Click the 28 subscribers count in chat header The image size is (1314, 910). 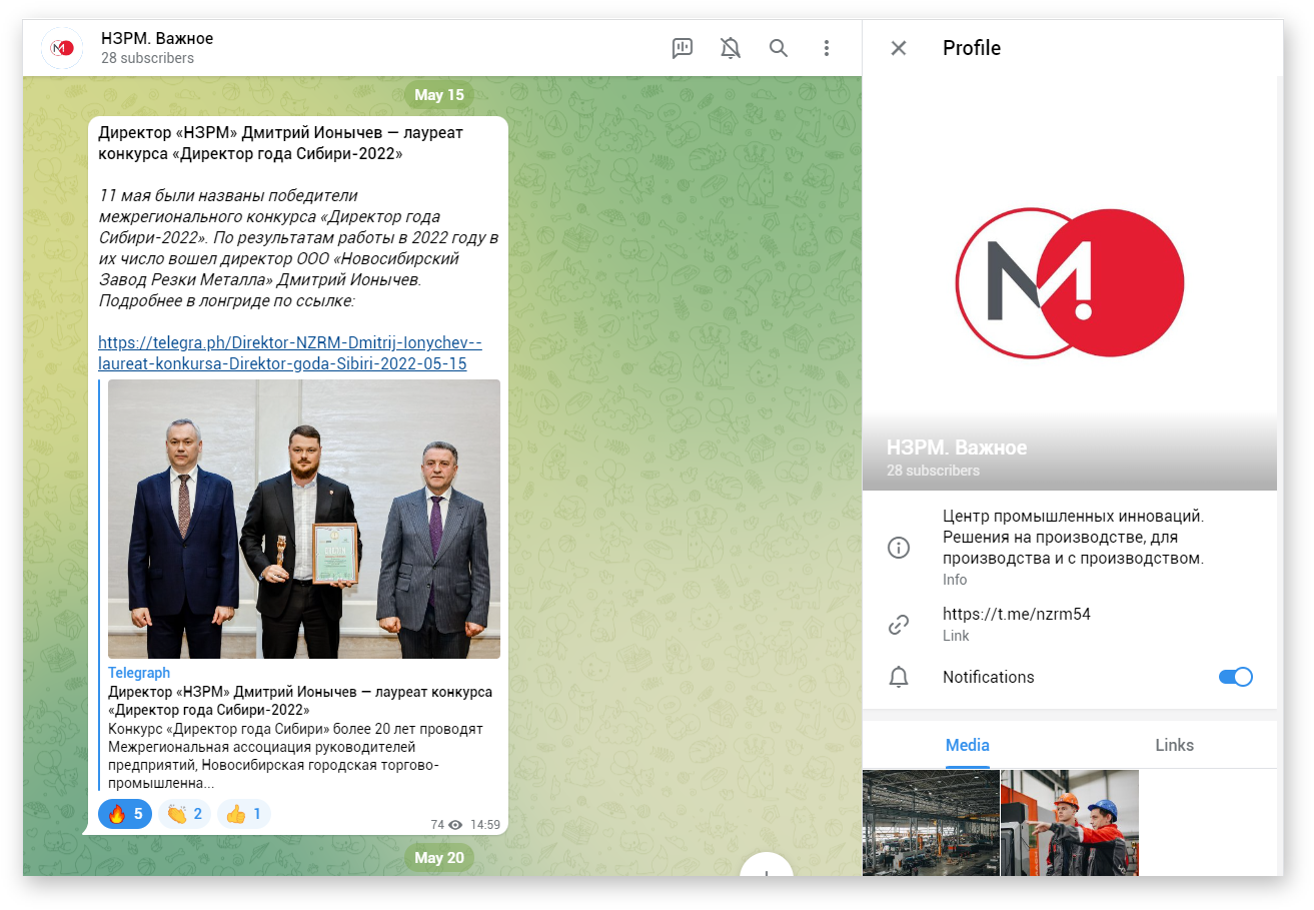point(148,59)
